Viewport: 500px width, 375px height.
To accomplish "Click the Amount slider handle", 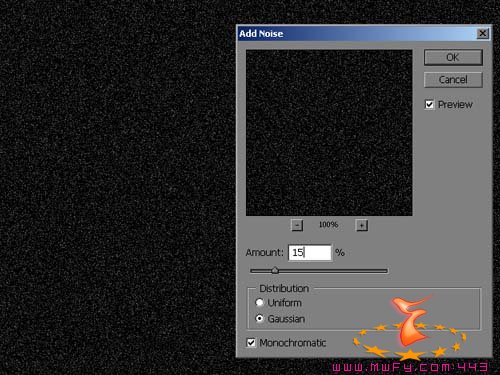I will point(275,270).
